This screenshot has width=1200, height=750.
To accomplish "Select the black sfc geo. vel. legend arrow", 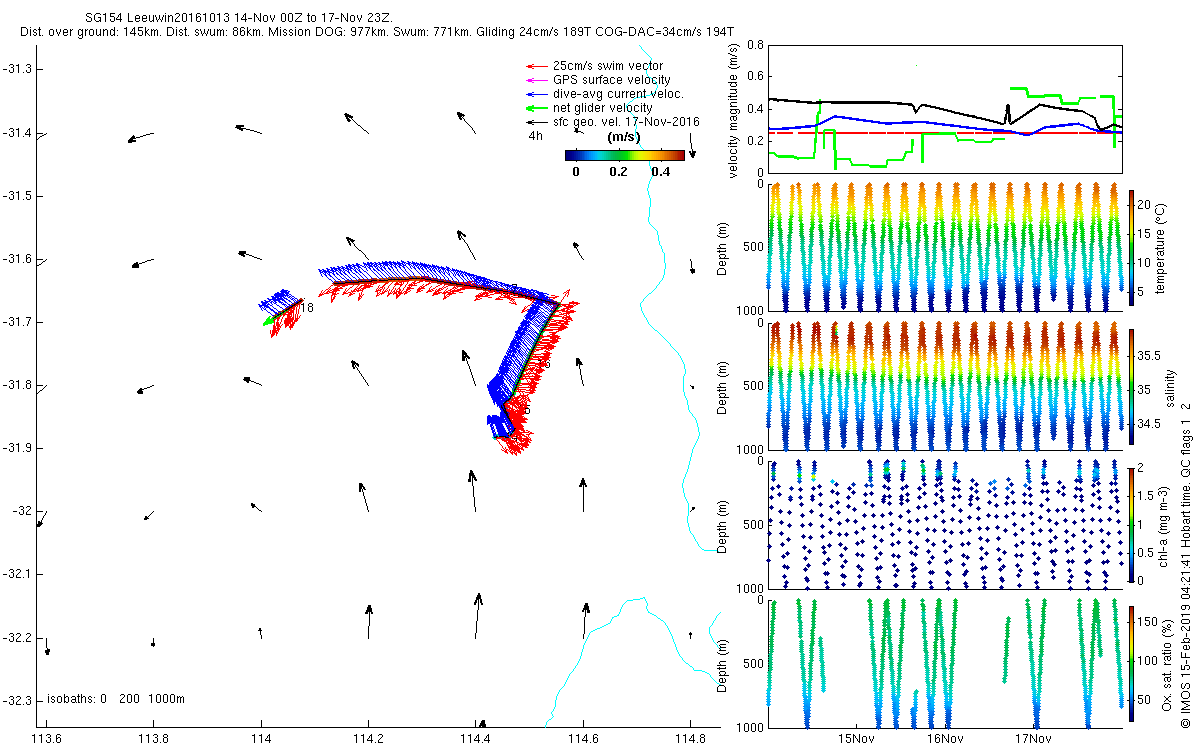I will click(x=536, y=122).
